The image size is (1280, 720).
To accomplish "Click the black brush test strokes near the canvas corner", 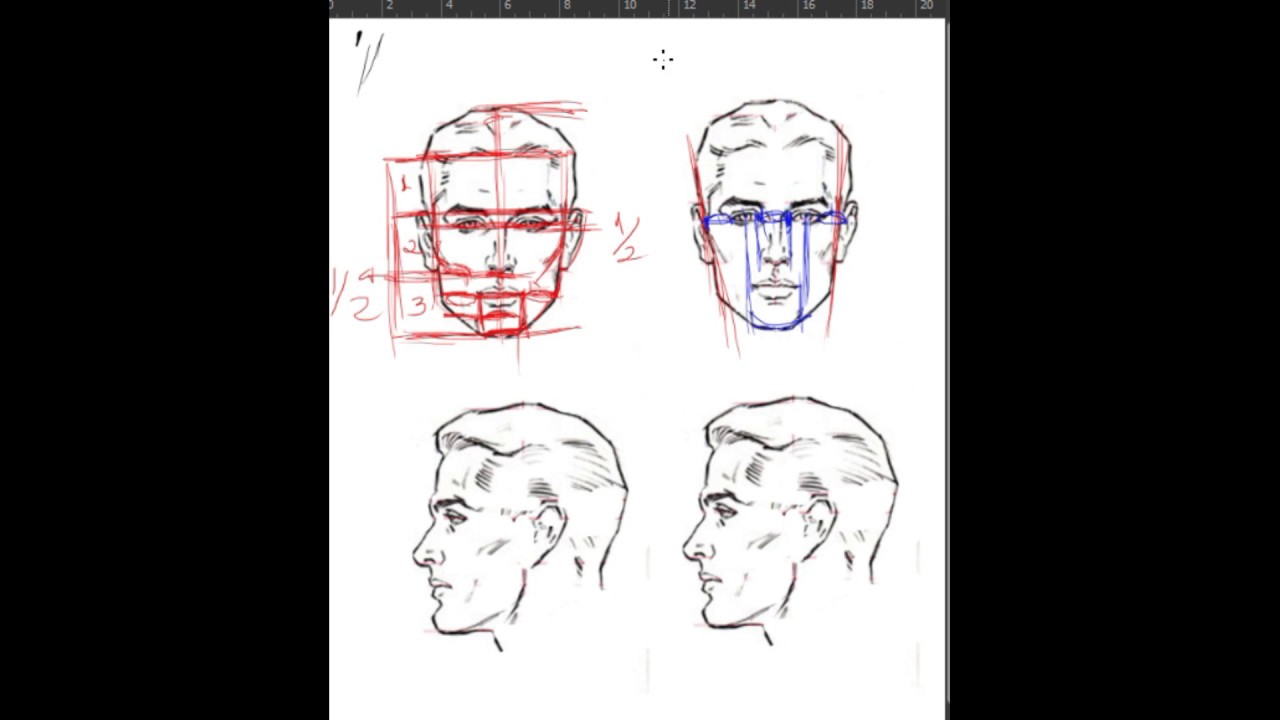I will tap(369, 62).
